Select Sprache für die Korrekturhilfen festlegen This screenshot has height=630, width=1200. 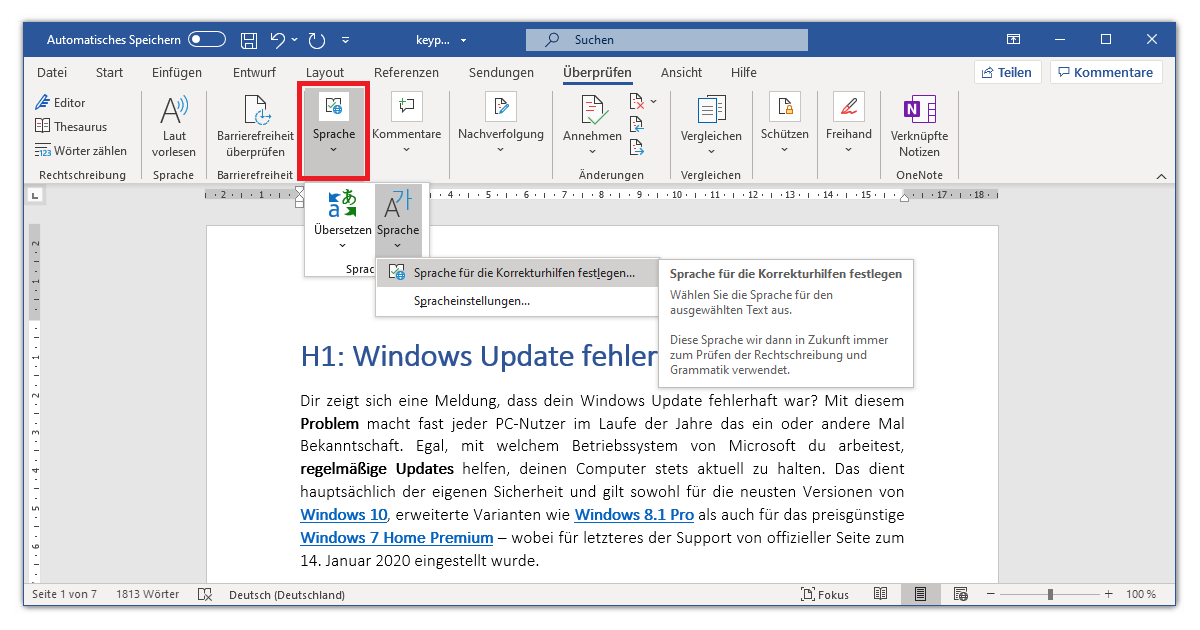coord(518,272)
